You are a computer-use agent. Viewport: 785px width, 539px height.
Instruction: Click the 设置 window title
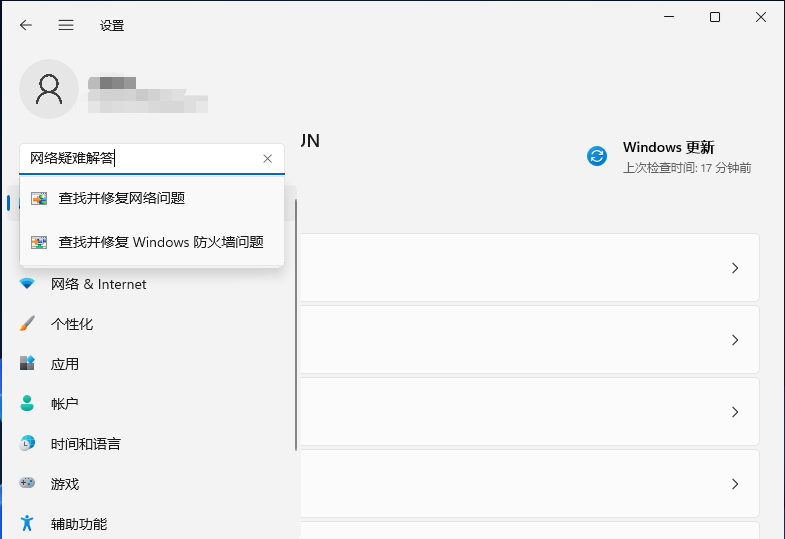[112, 26]
